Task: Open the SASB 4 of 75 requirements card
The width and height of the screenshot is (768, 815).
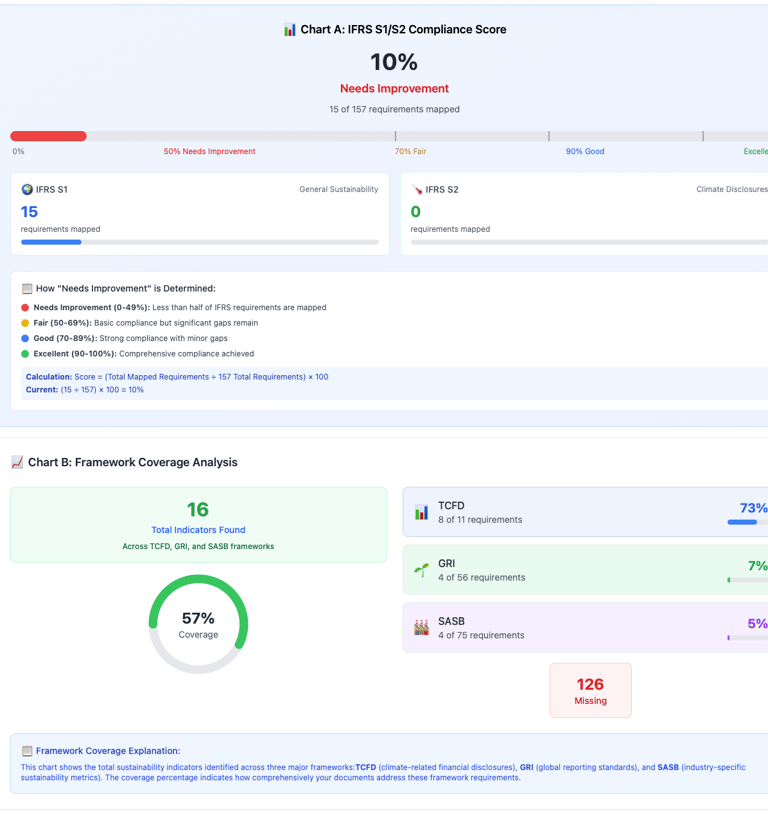Action: click(585, 628)
